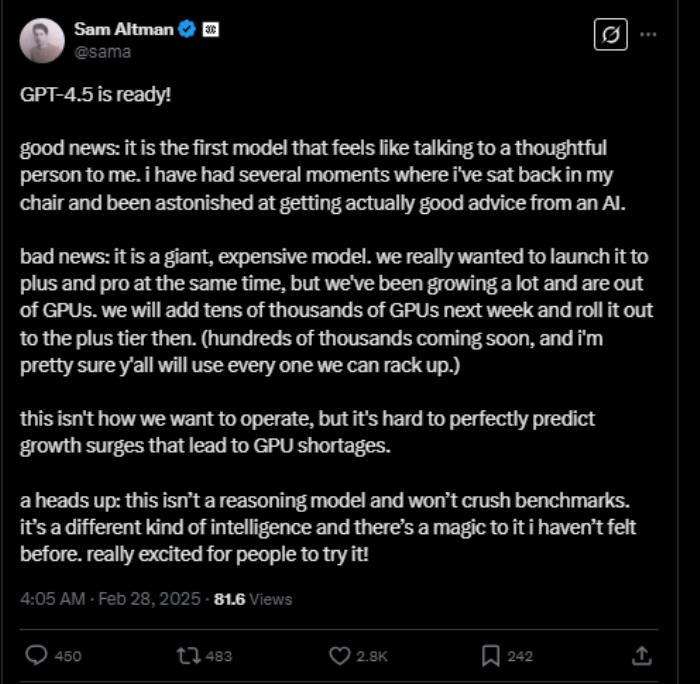Image resolution: width=700 pixels, height=684 pixels.
Task: Click the 242 bookmarks count
Action: coord(520,656)
